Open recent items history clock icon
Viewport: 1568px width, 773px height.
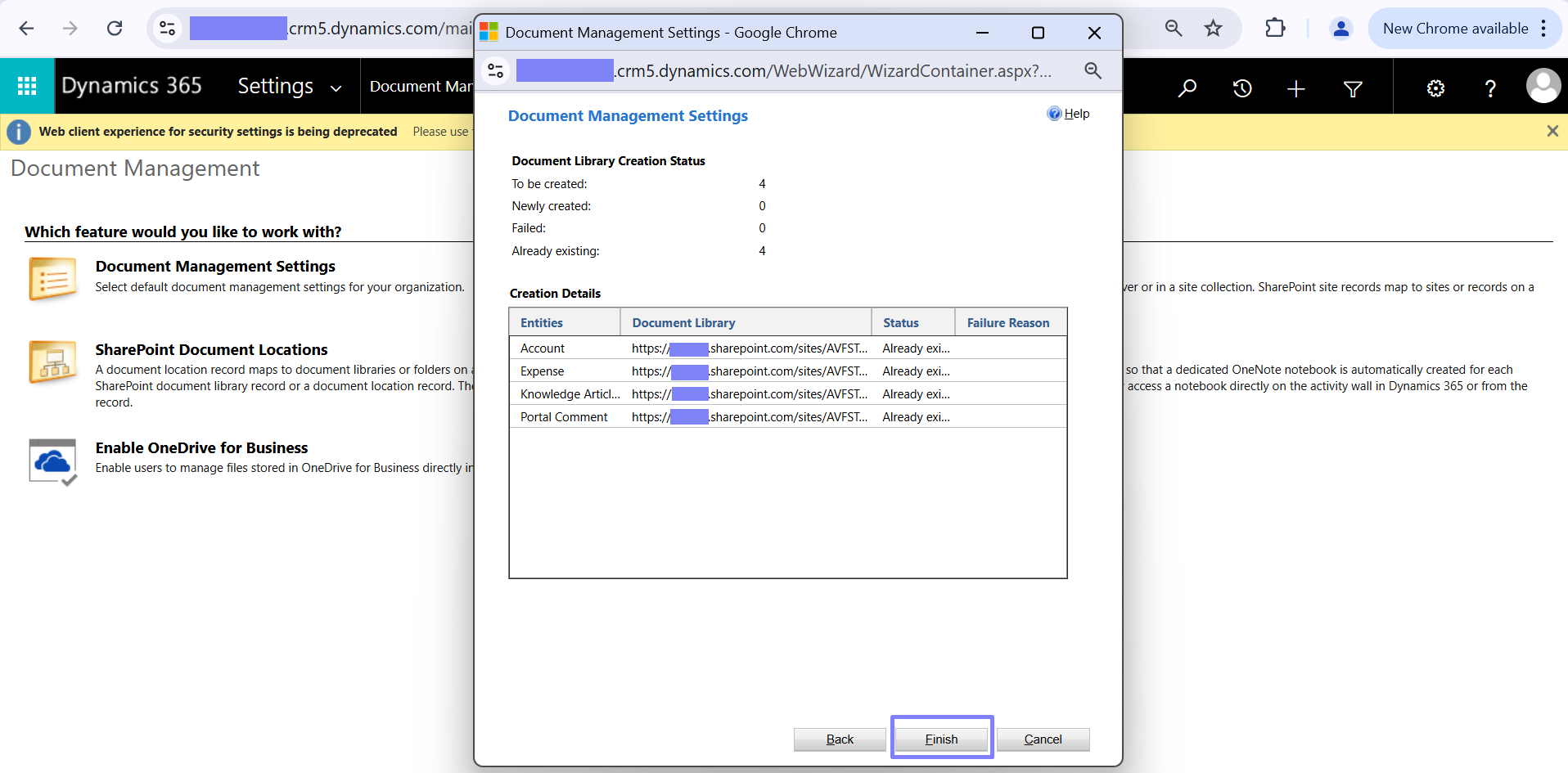(1242, 88)
